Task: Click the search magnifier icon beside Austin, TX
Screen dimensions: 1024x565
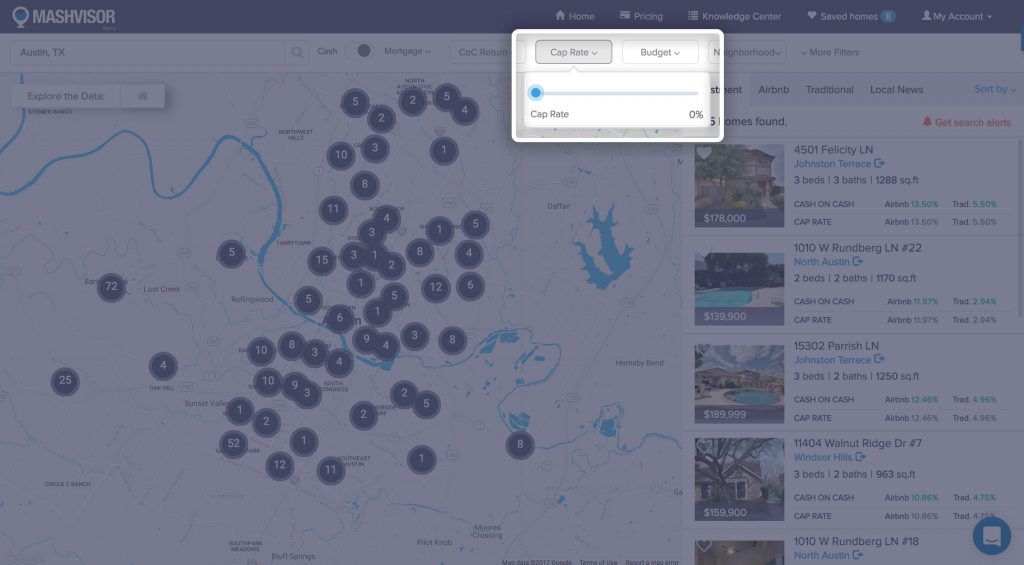Action: coord(297,52)
